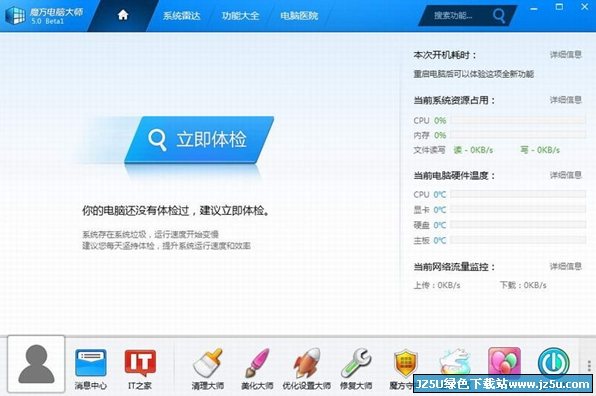
Task: Start the 立即体检 scan button
Action: (x=199, y=139)
